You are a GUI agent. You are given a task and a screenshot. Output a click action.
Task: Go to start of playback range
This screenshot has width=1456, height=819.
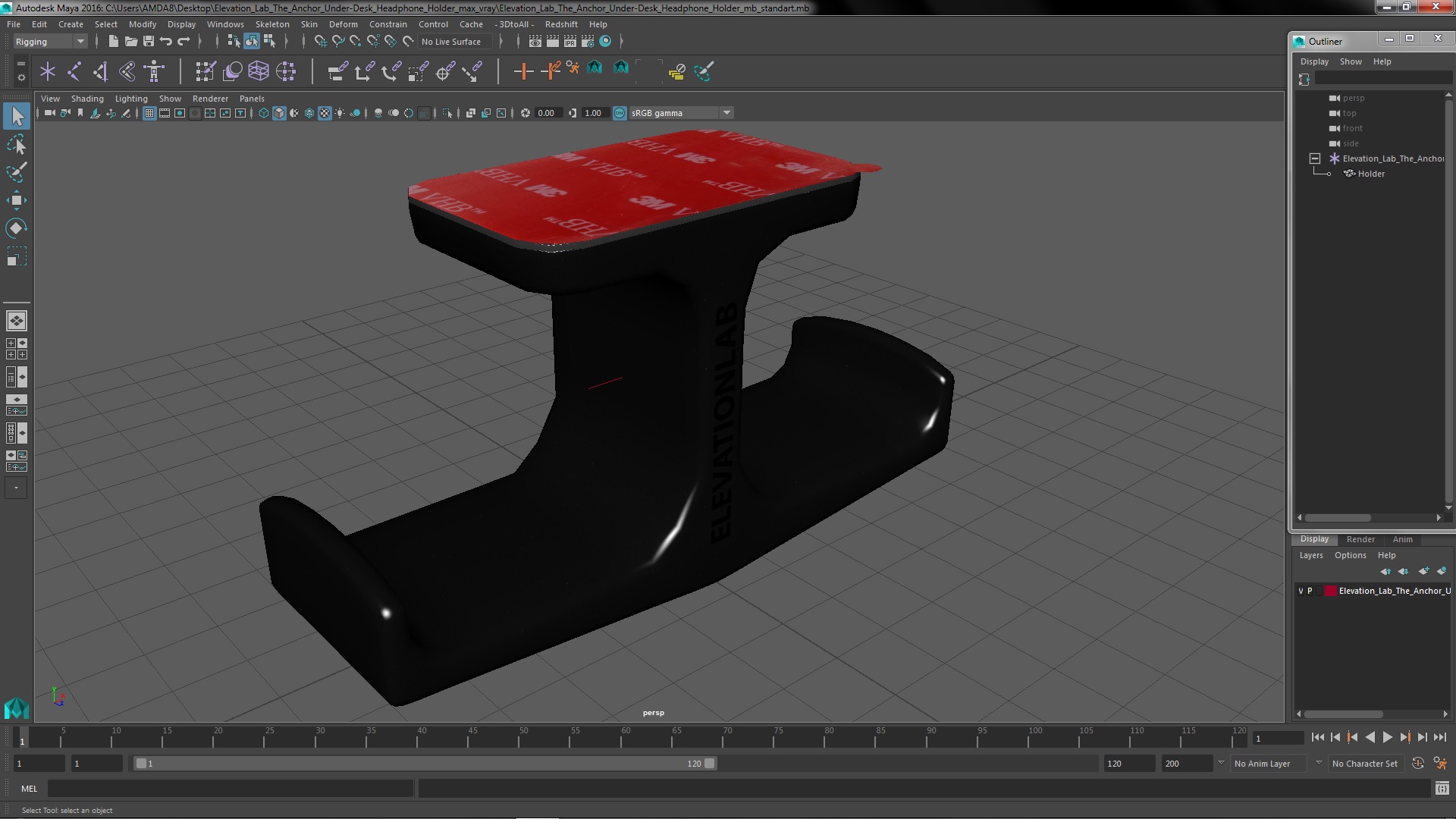[1317, 737]
